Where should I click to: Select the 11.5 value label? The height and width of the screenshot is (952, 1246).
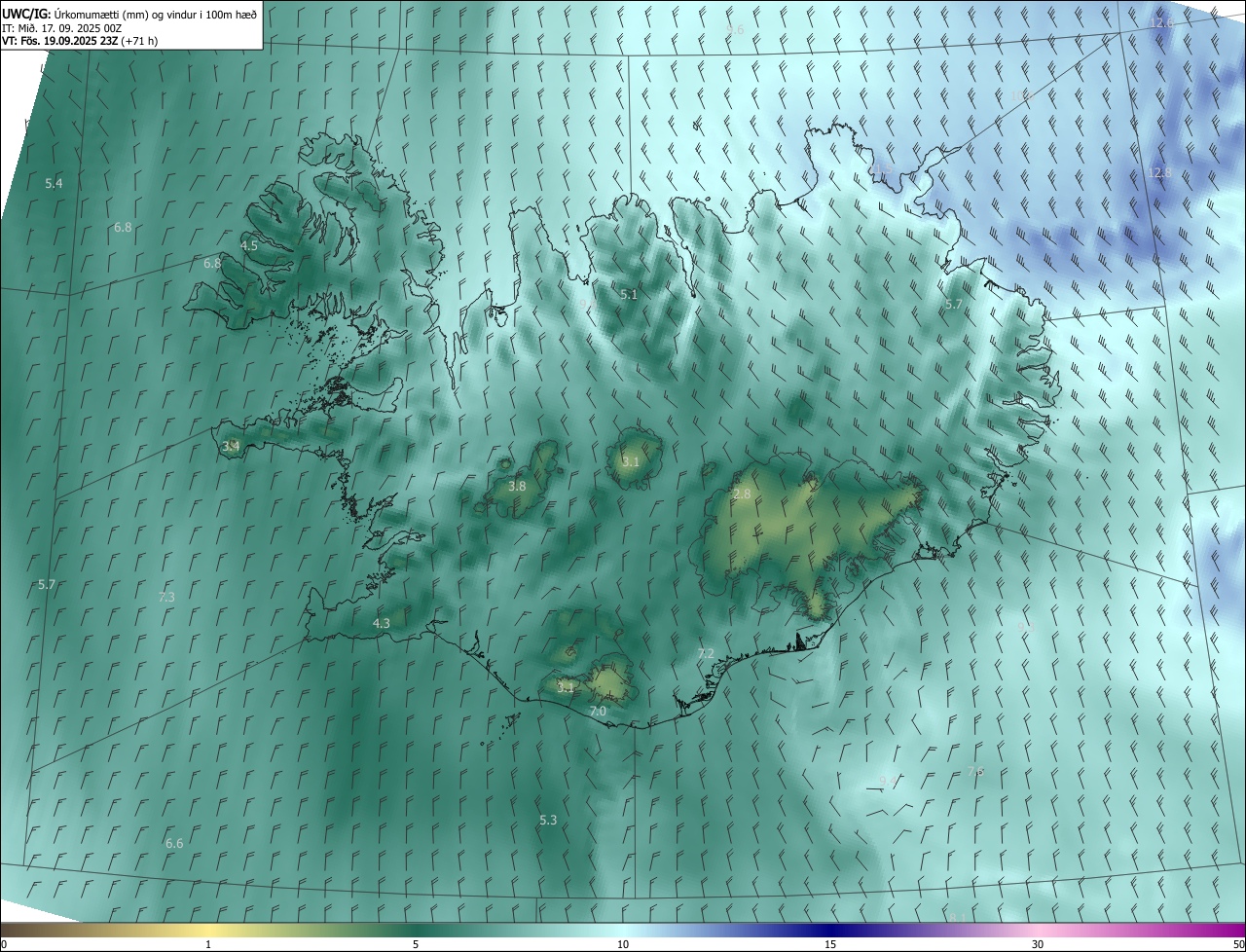pyautogui.click(x=881, y=169)
